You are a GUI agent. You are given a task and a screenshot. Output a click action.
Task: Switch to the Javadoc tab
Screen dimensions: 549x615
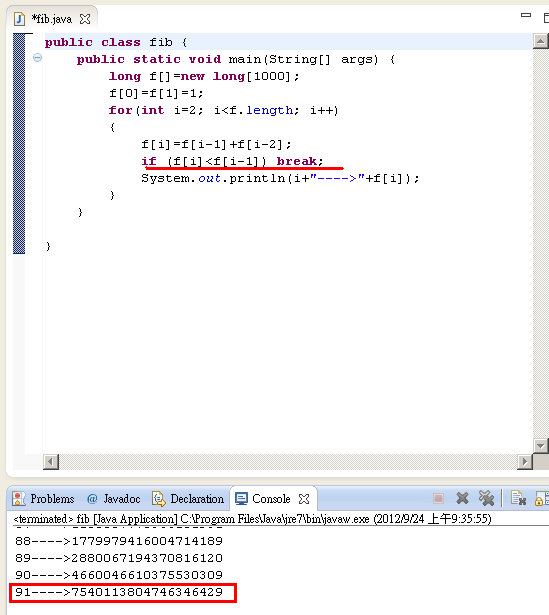tap(114, 499)
